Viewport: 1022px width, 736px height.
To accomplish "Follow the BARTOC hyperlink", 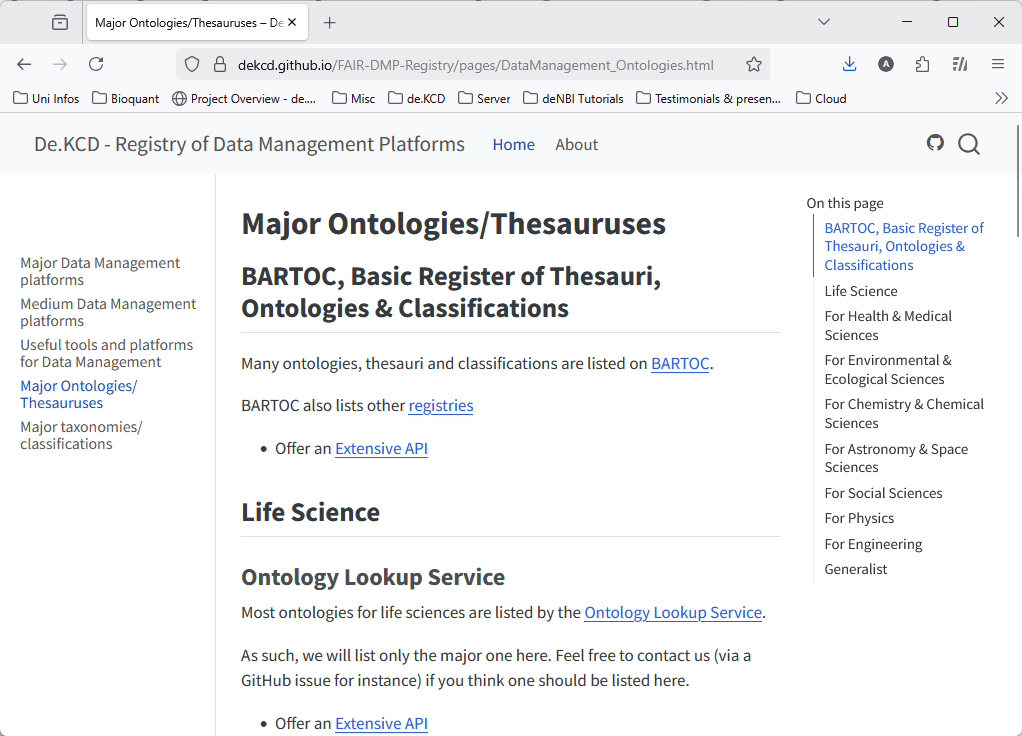I will (680, 363).
